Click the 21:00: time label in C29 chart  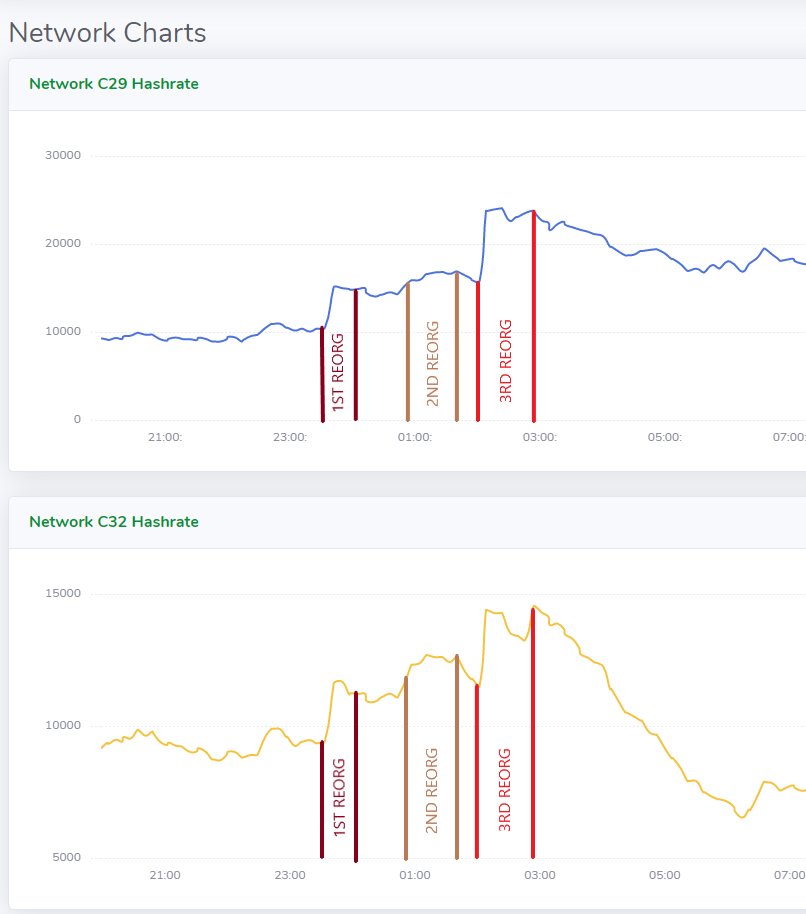[x=165, y=437]
